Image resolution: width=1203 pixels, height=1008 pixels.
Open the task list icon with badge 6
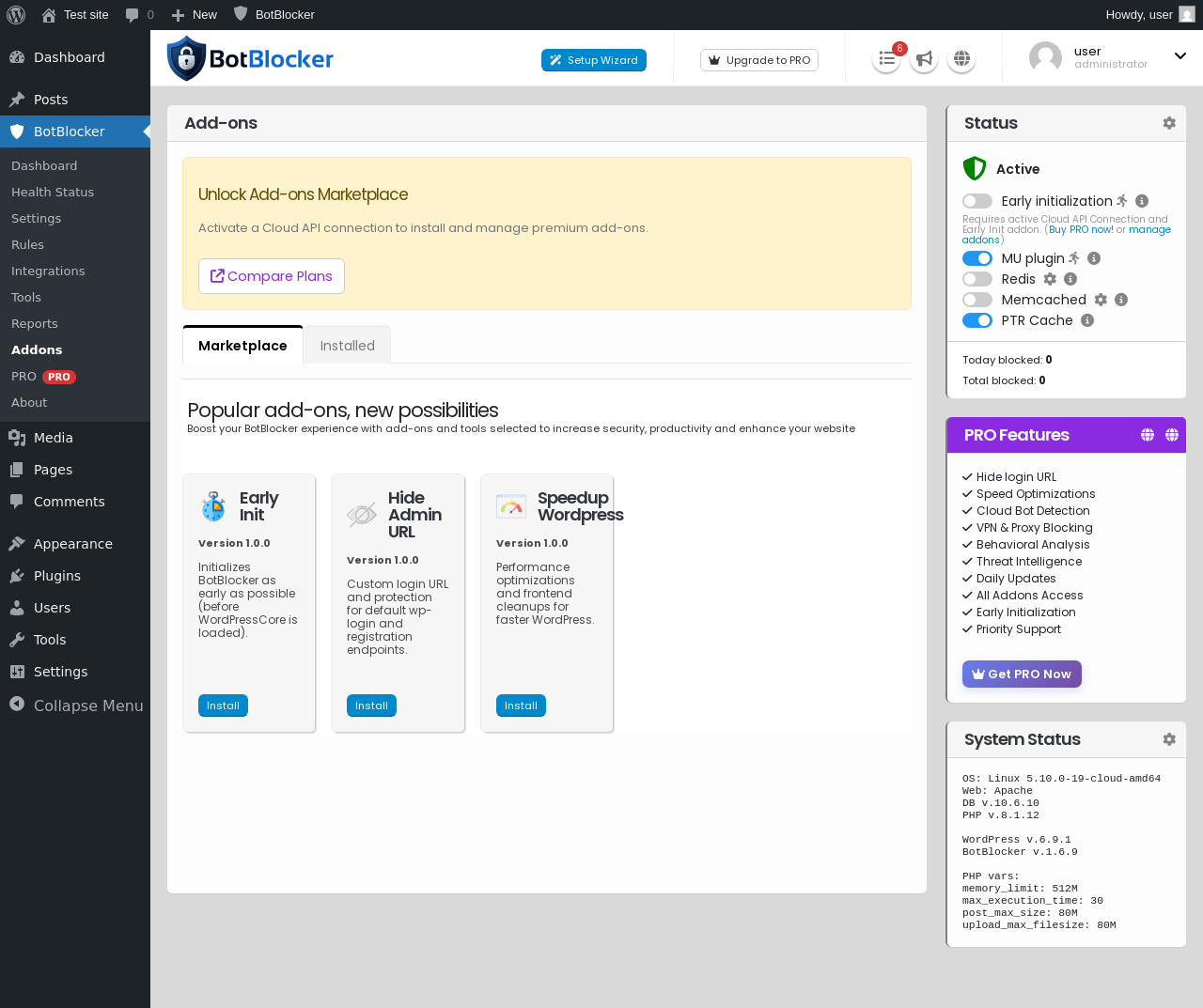click(x=886, y=59)
